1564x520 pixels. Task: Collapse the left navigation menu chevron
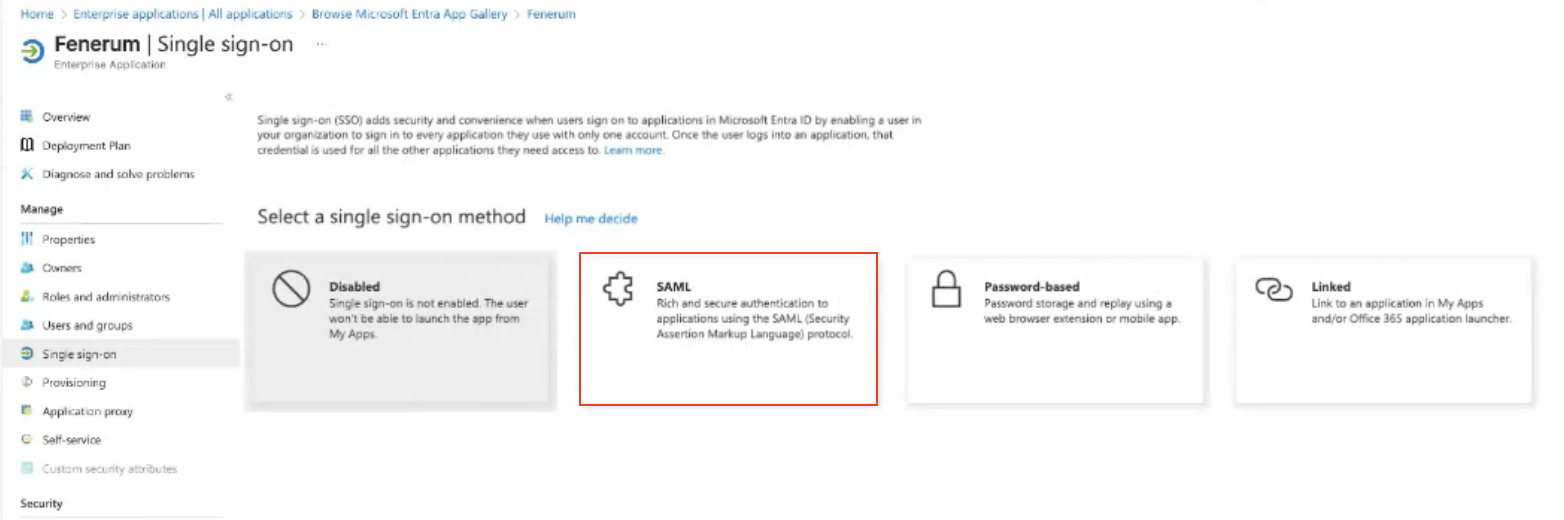(229, 97)
